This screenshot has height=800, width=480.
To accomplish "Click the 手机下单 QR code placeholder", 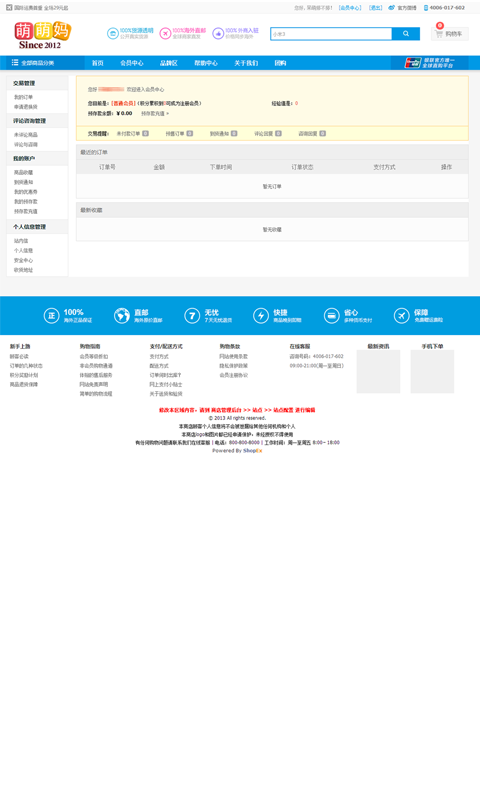I will pos(432,371).
